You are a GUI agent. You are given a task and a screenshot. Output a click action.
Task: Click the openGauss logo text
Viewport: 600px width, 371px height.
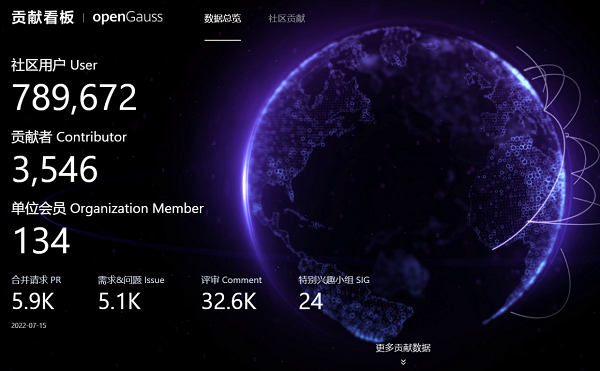(128, 17)
